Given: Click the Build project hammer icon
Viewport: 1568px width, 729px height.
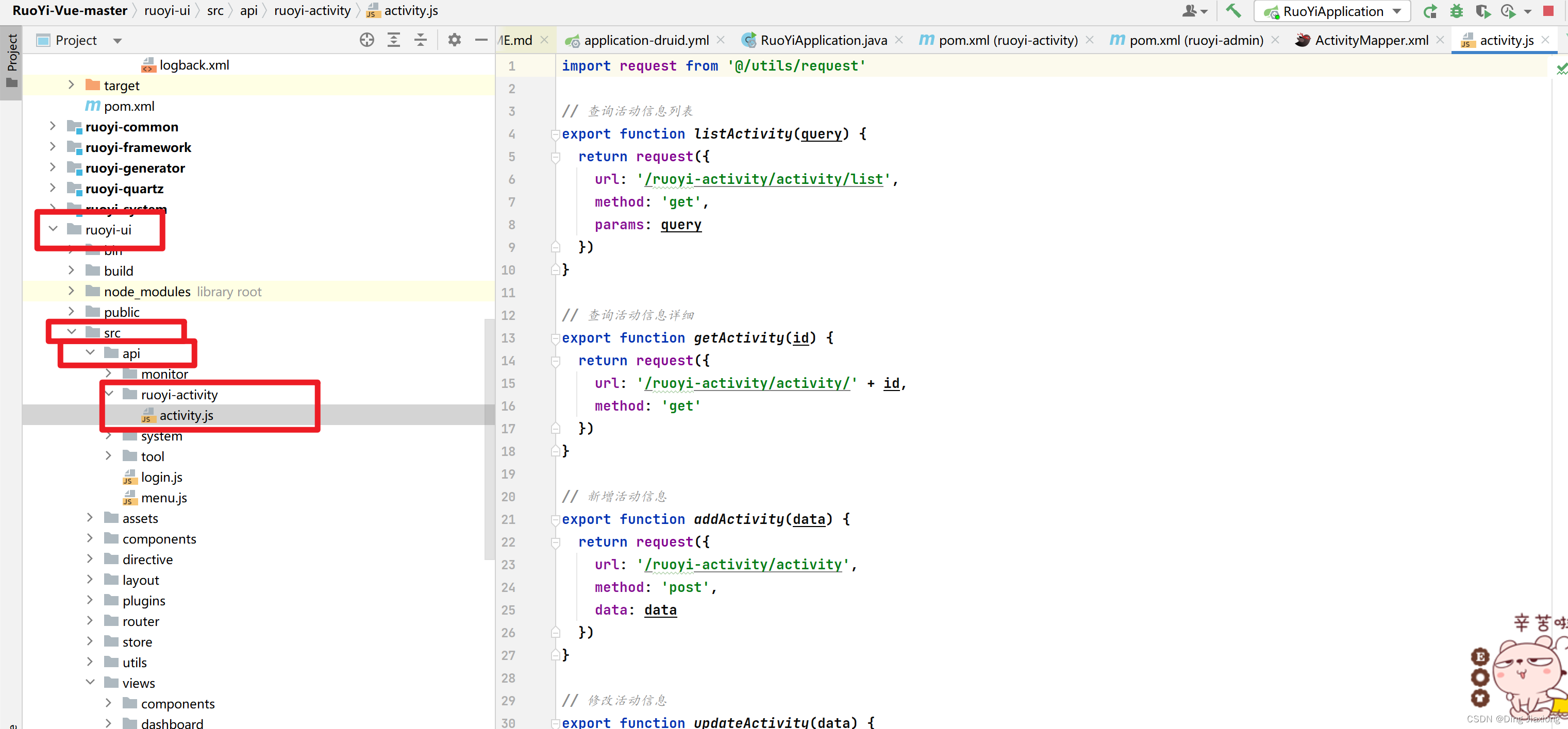Looking at the screenshot, I should pos(1233,11).
